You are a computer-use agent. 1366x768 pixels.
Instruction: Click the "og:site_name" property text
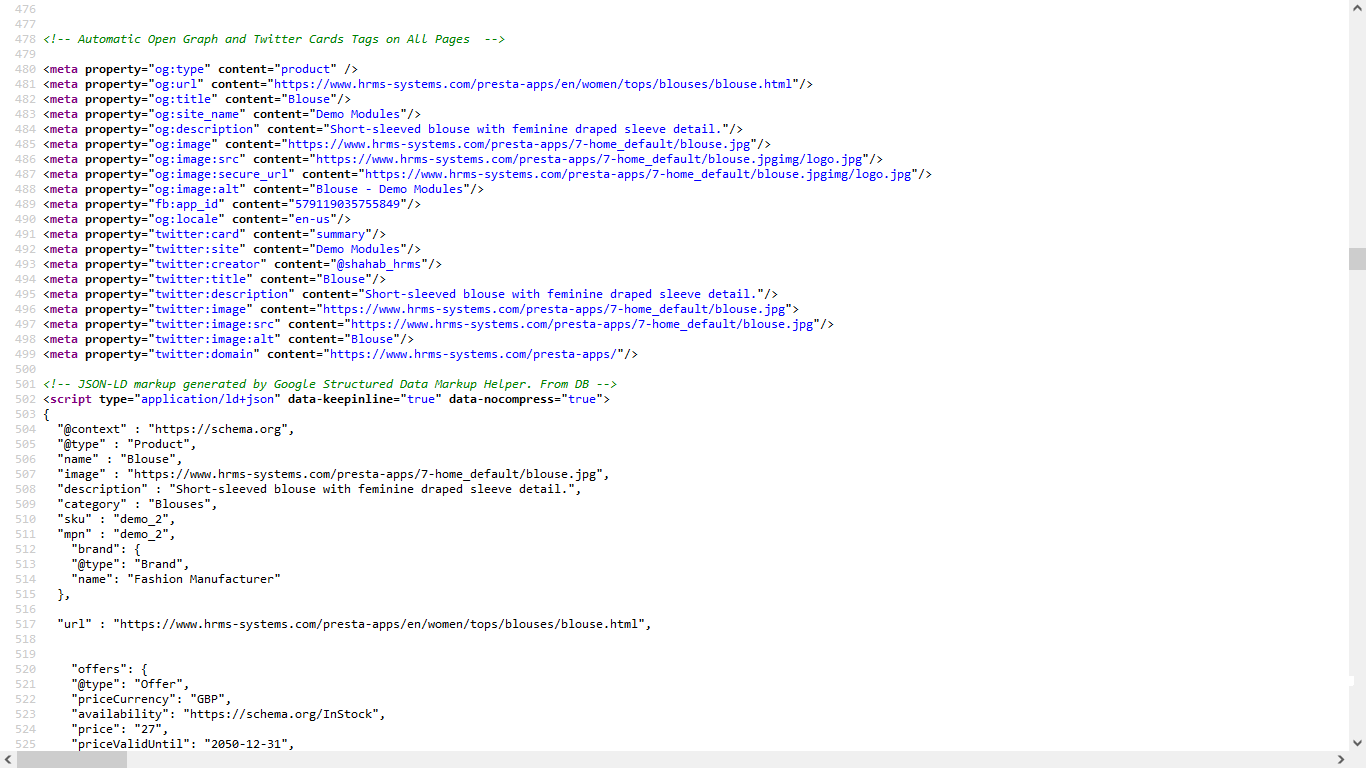click(x=195, y=114)
